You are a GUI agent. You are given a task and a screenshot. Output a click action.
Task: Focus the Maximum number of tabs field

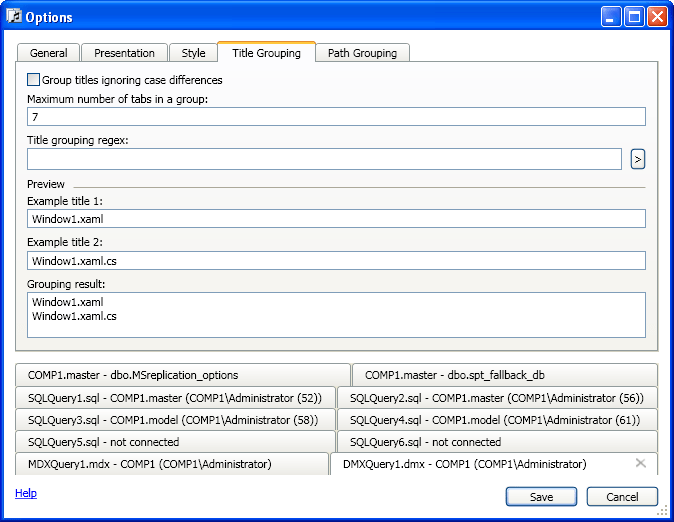(336, 117)
